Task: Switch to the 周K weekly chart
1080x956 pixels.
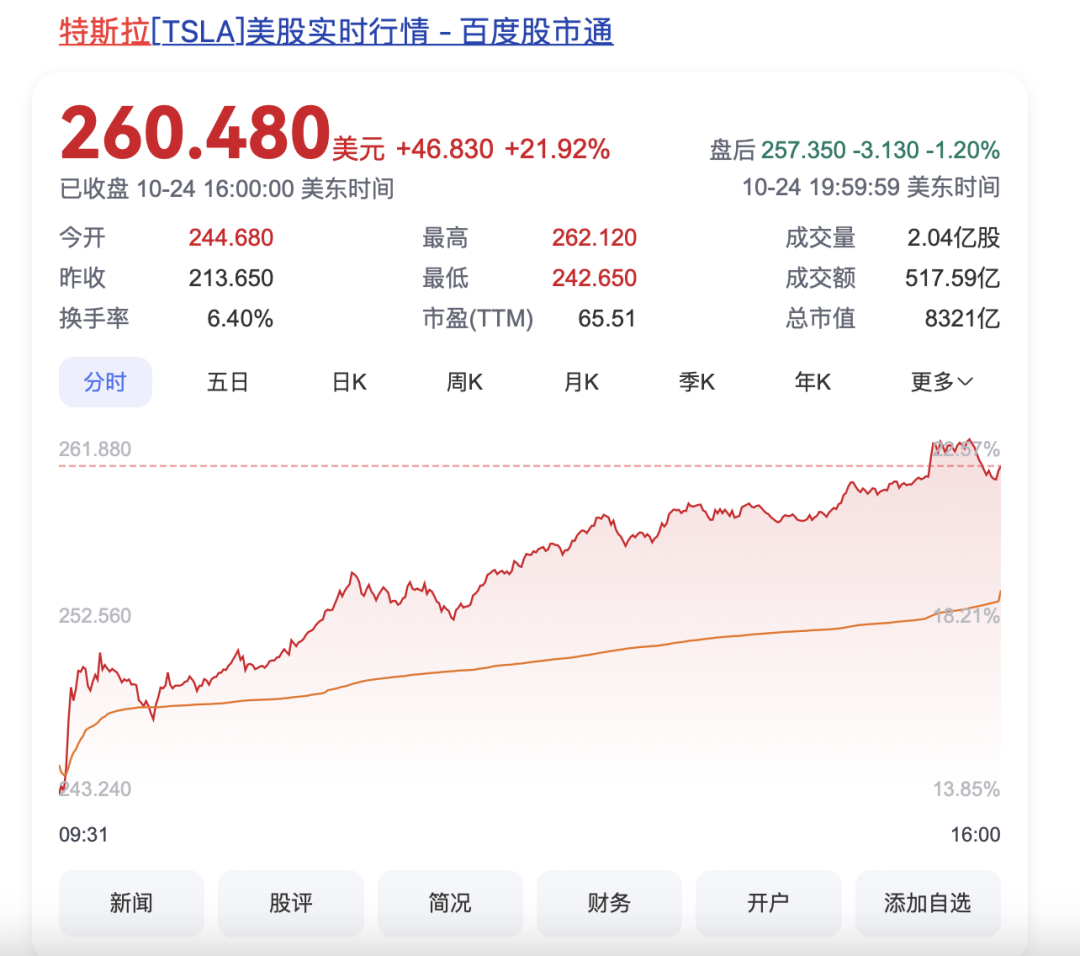Action: point(463,381)
